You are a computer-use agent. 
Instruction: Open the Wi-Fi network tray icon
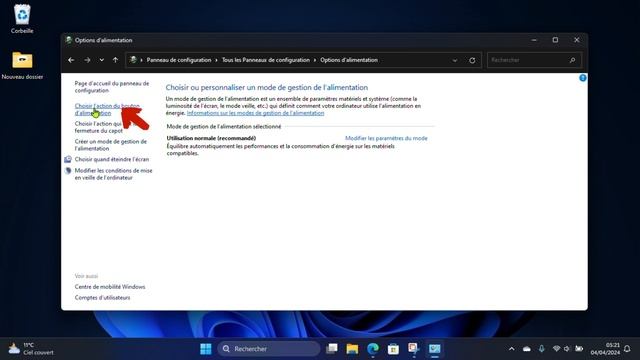[556, 349]
